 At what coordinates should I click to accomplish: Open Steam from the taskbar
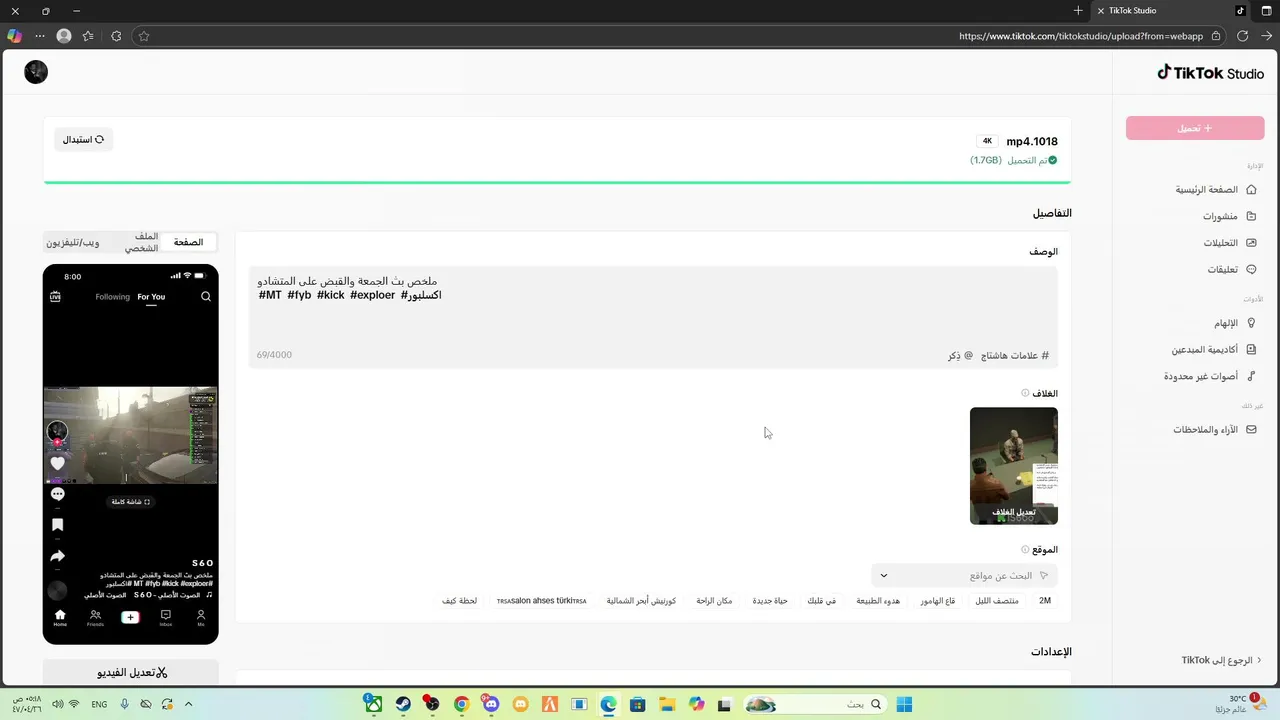[403, 704]
